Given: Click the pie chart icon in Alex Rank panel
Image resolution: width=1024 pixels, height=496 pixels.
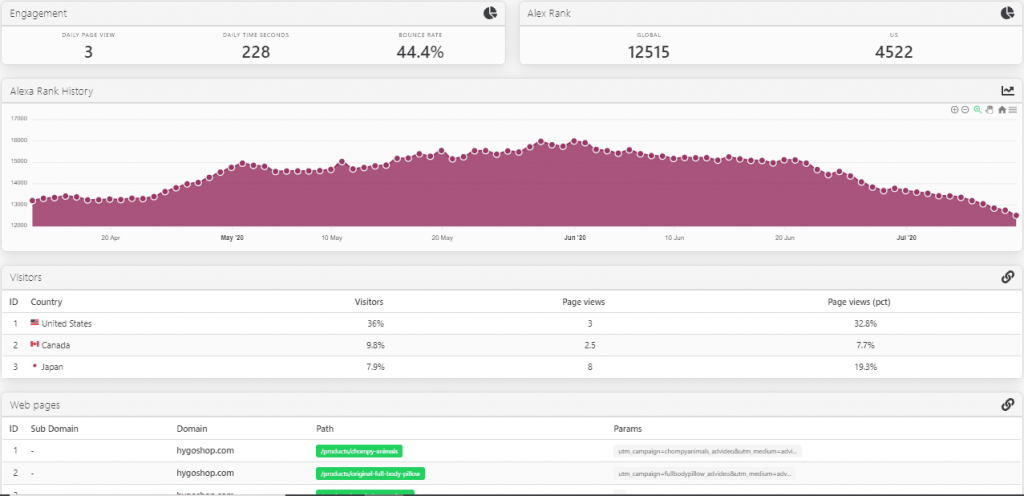Looking at the screenshot, I should 1008,13.
